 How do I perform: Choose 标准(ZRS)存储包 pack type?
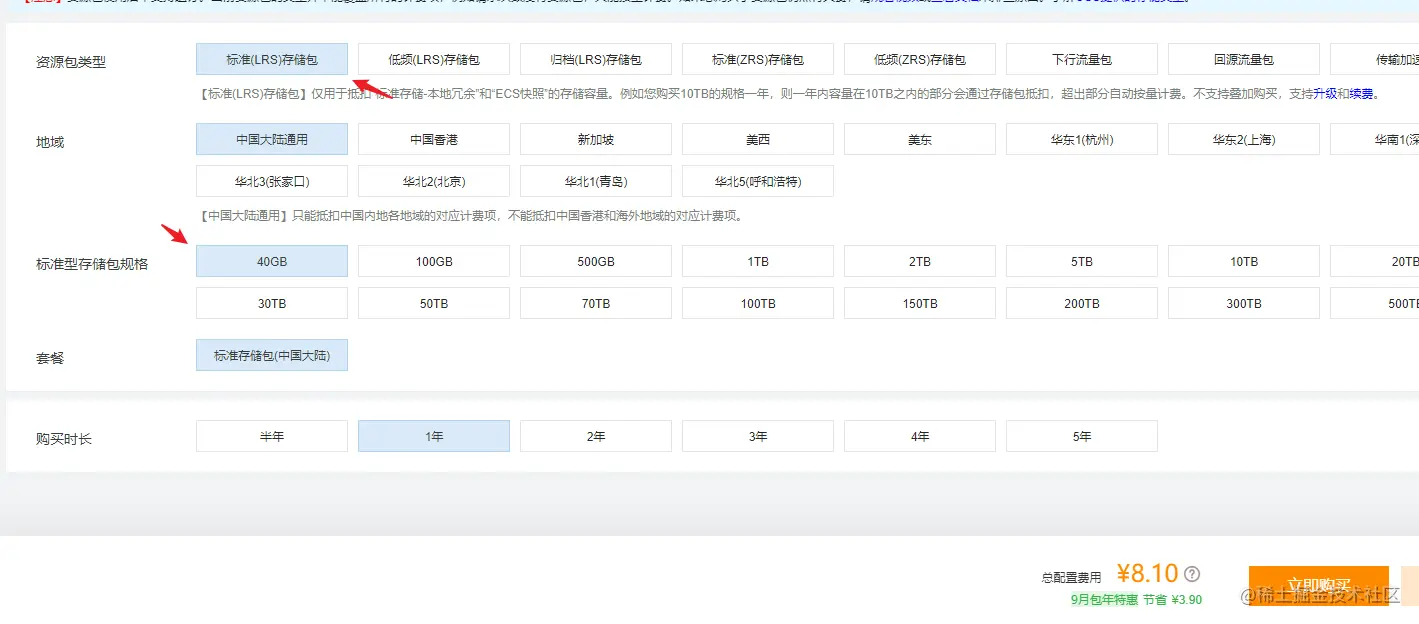[758, 60]
